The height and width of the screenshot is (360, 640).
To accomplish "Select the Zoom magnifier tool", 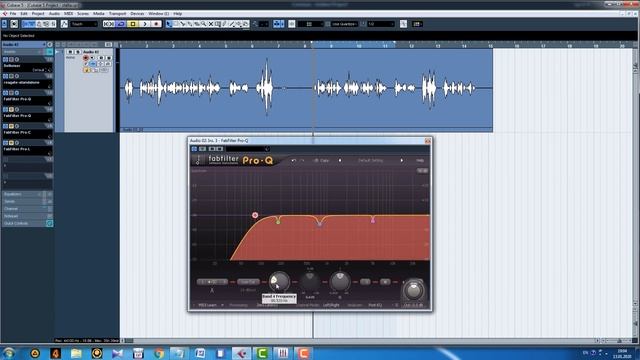I will coord(203,24).
